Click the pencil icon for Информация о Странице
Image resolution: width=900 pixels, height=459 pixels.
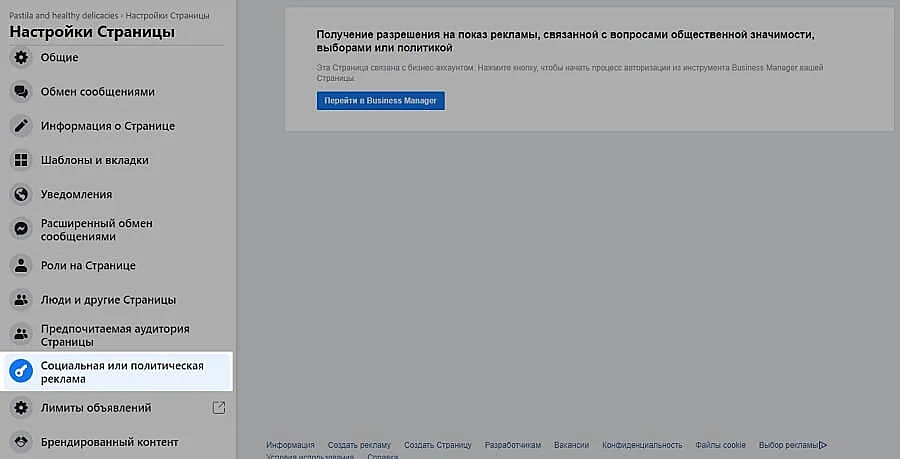coord(20,126)
